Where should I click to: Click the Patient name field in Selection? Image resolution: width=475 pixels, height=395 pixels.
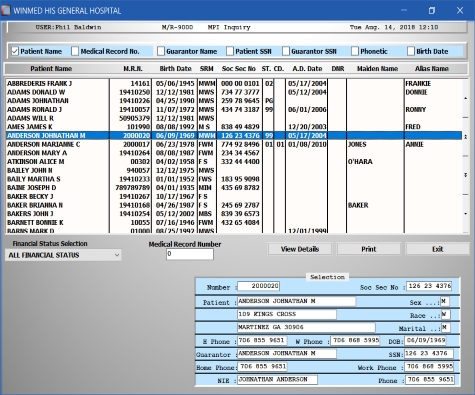(x=296, y=301)
